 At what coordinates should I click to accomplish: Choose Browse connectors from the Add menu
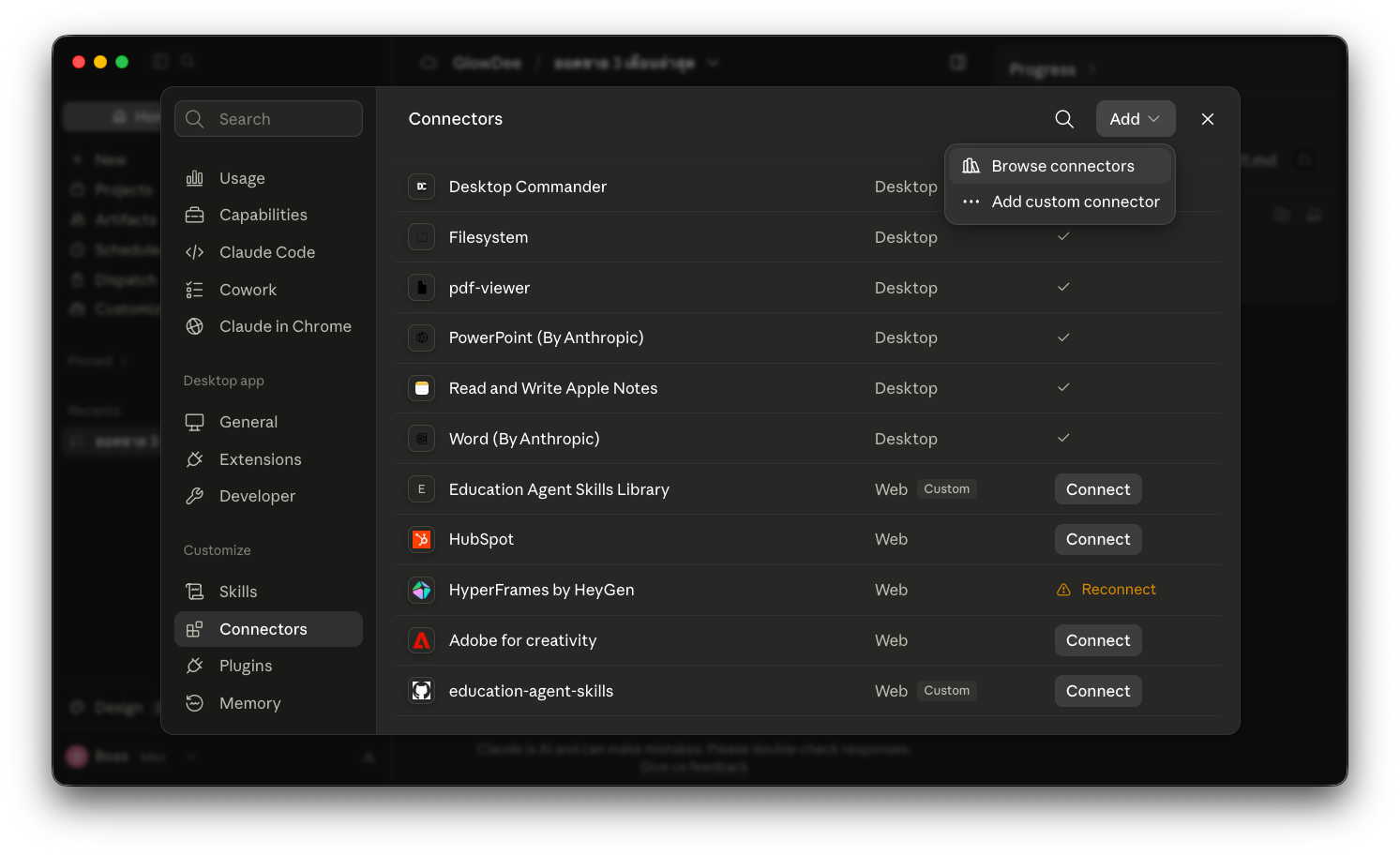click(1060, 166)
